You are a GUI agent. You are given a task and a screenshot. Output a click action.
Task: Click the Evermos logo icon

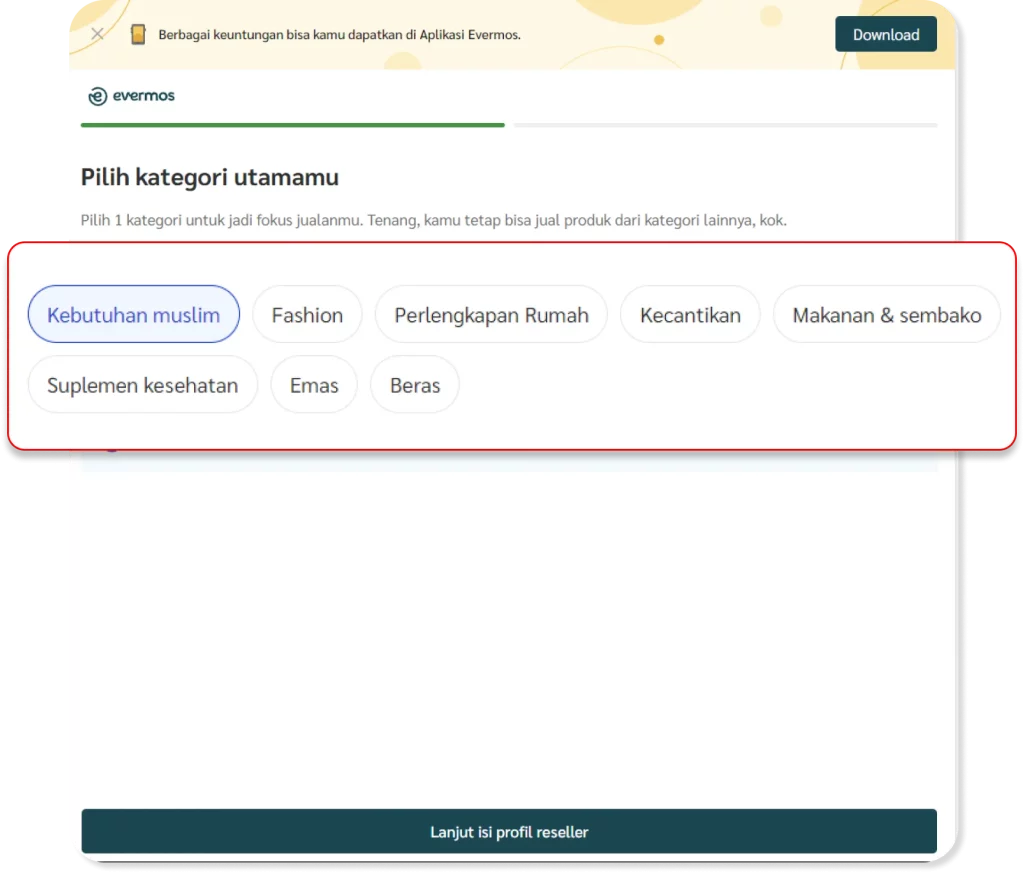click(98, 96)
